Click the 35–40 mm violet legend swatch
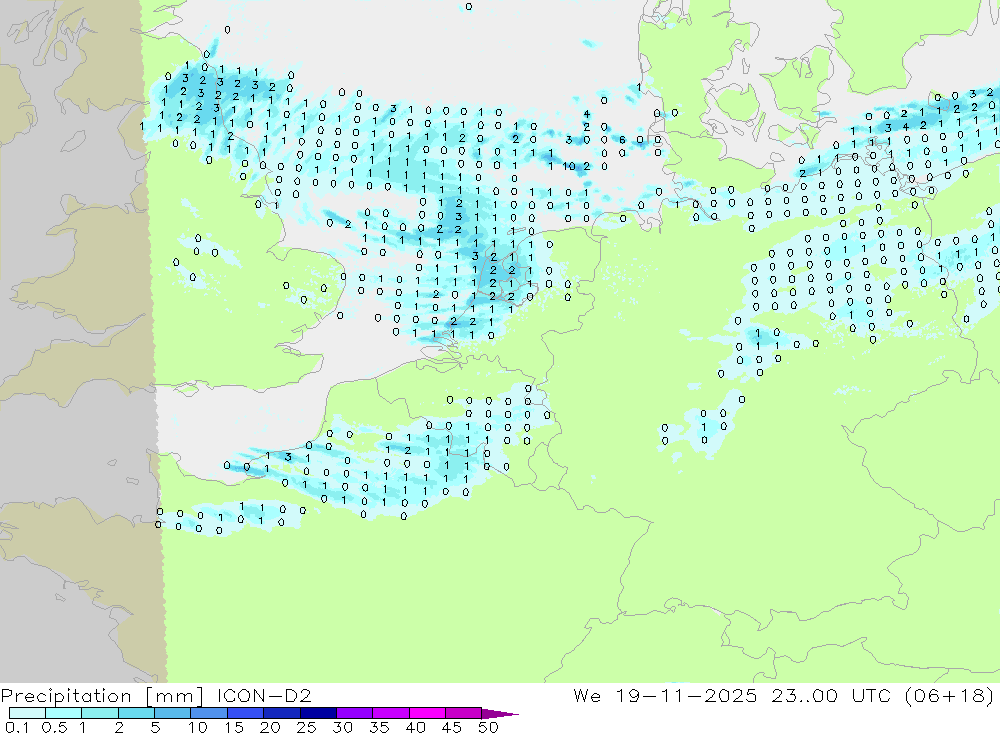The image size is (1000, 733). click(x=390, y=713)
